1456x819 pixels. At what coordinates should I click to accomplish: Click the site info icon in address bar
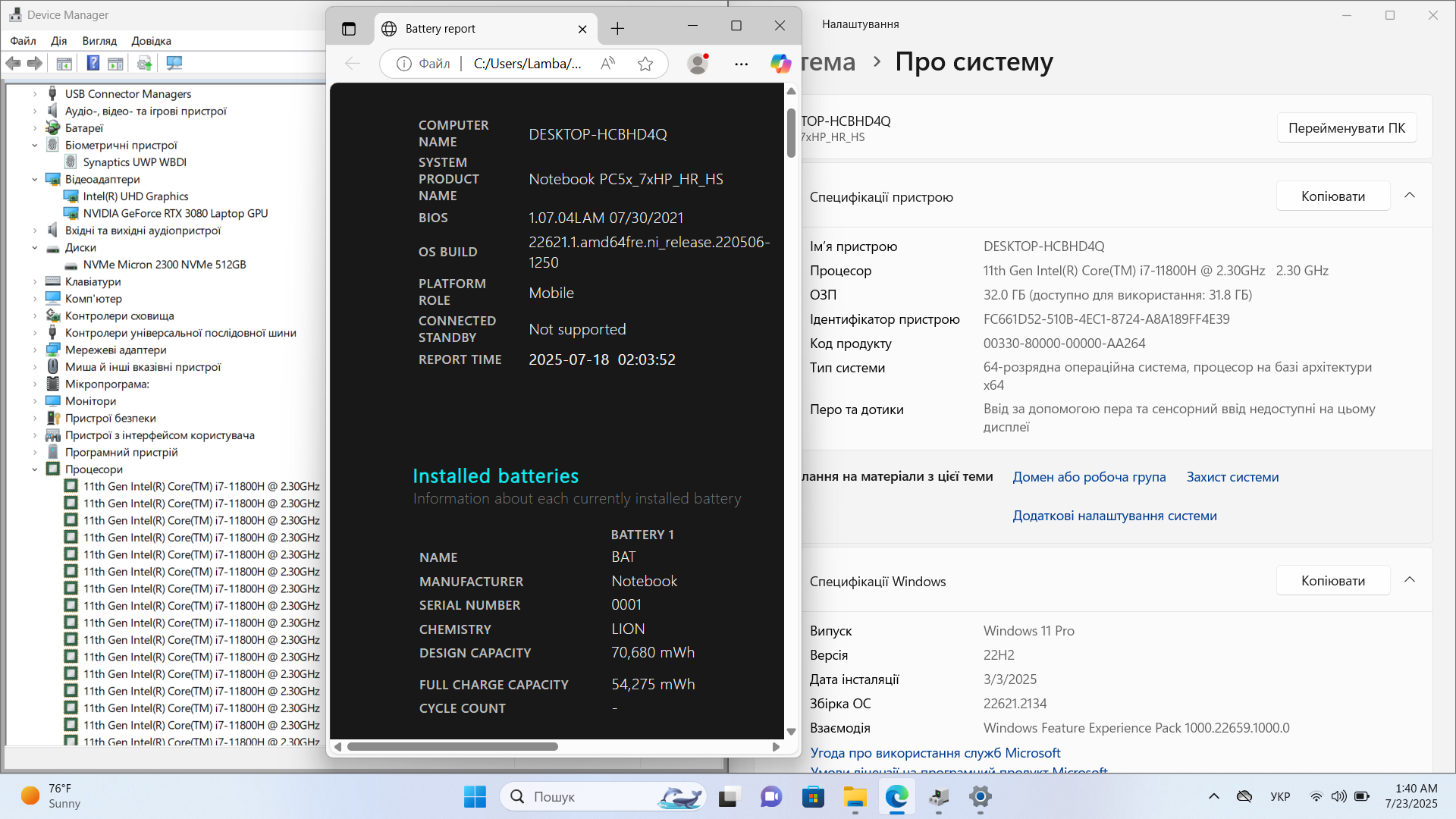pyautogui.click(x=404, y=64)
